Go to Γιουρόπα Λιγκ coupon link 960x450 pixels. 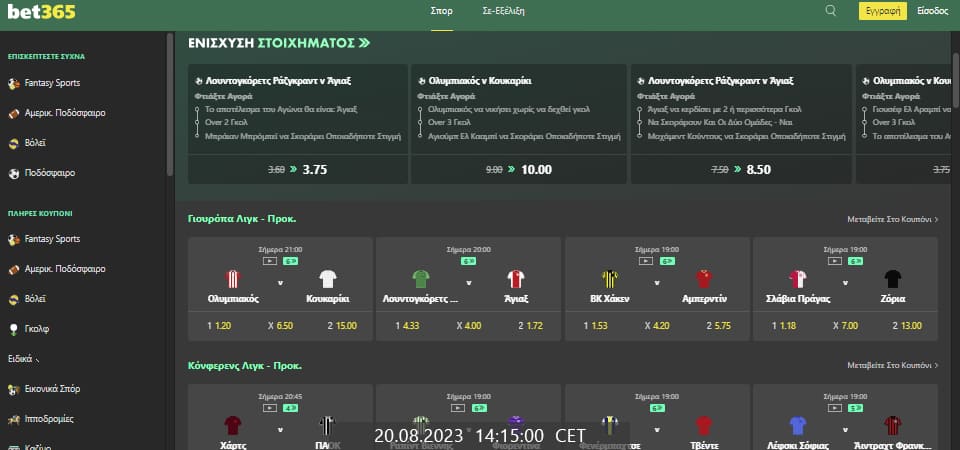(893, 219)
